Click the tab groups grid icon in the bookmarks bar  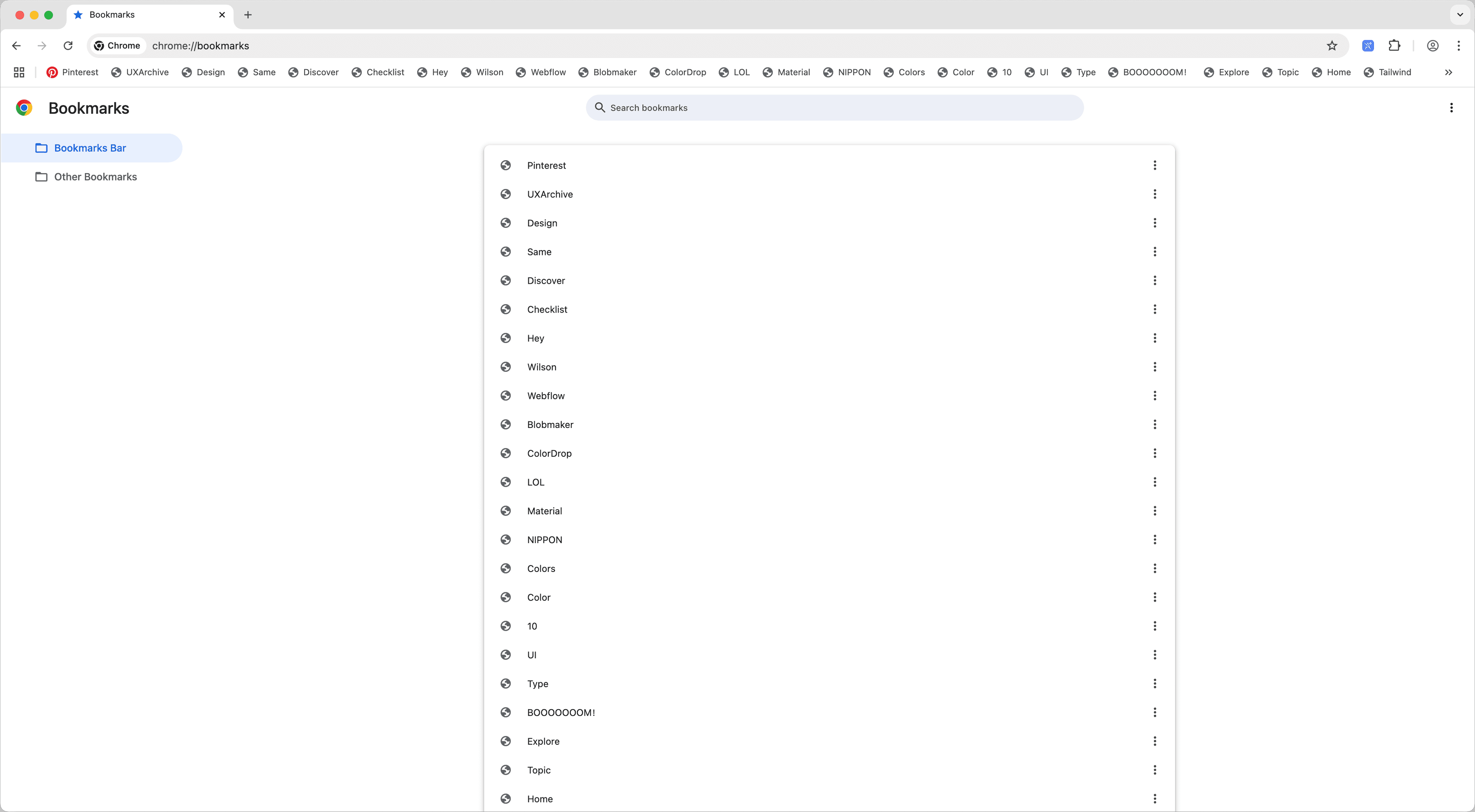[19, 72]
